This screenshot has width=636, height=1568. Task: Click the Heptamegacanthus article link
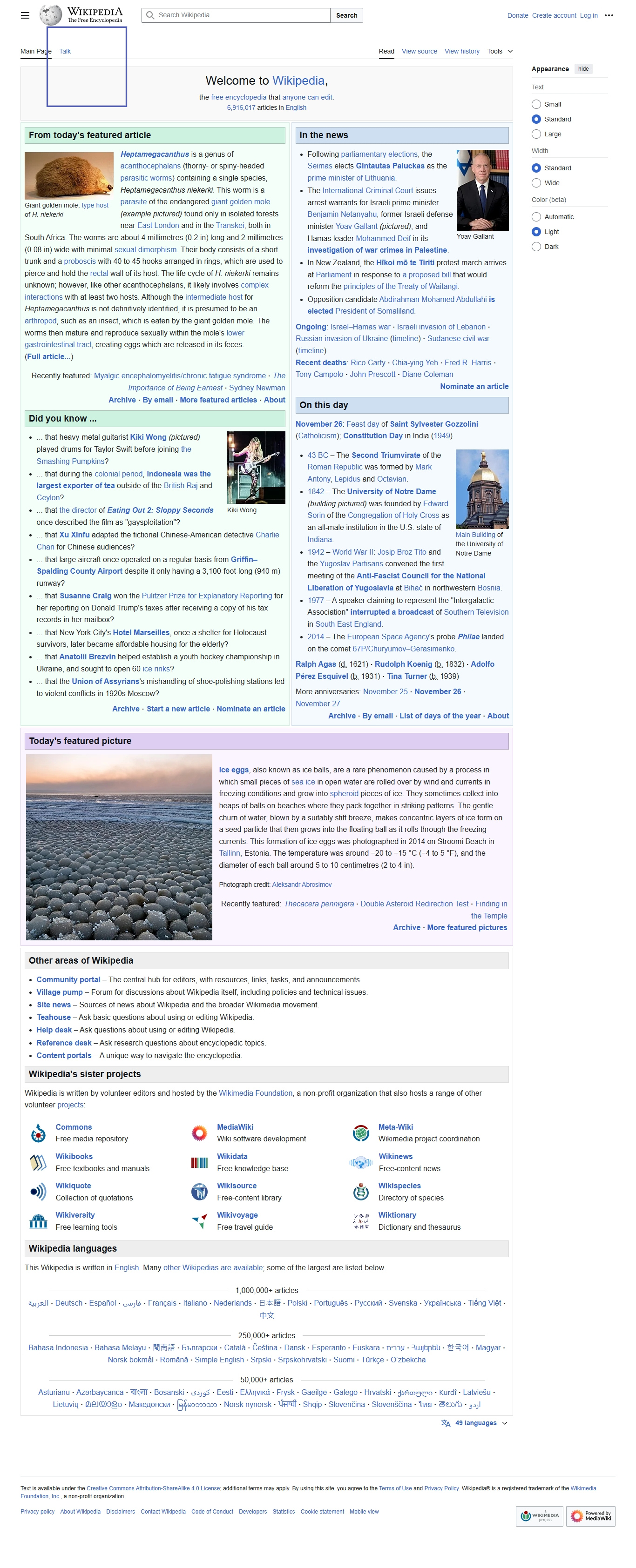tap(155, 154)
